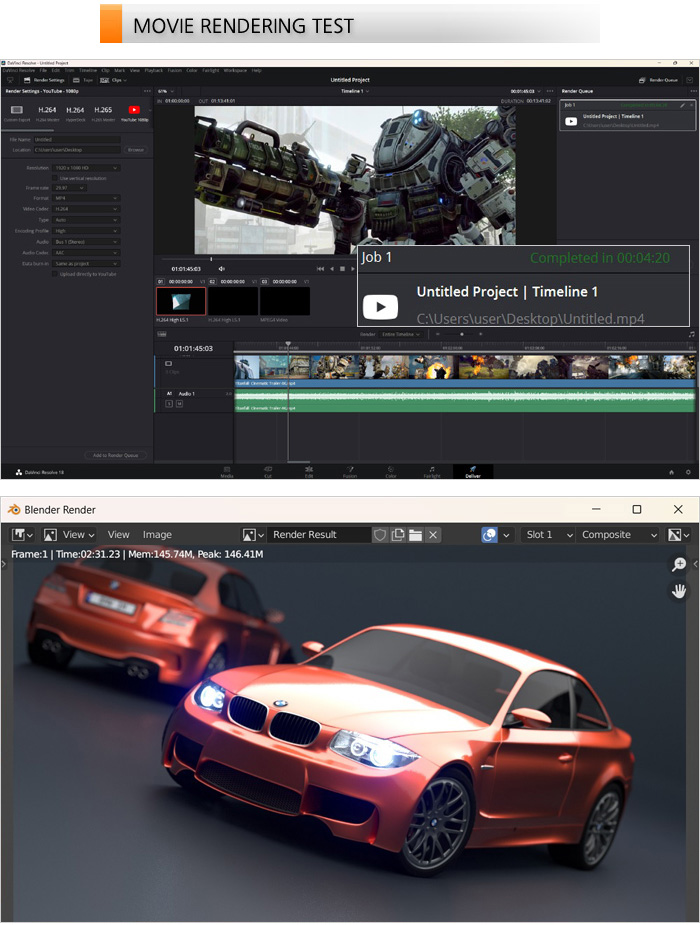Open Resolution dropdown 1920 x 1080 HD
700x925 pixels.
tap(86, 168)
